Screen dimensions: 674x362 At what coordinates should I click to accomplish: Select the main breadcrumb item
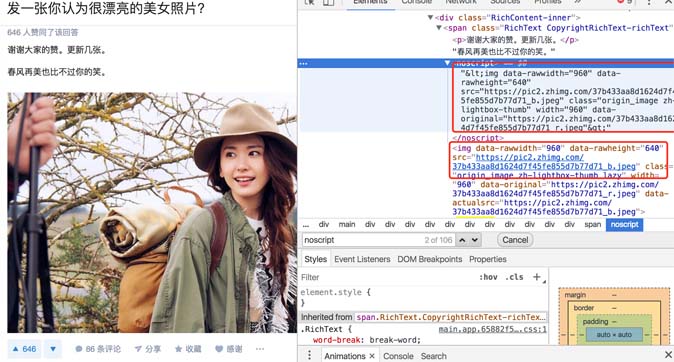click(x=347, y=224)
